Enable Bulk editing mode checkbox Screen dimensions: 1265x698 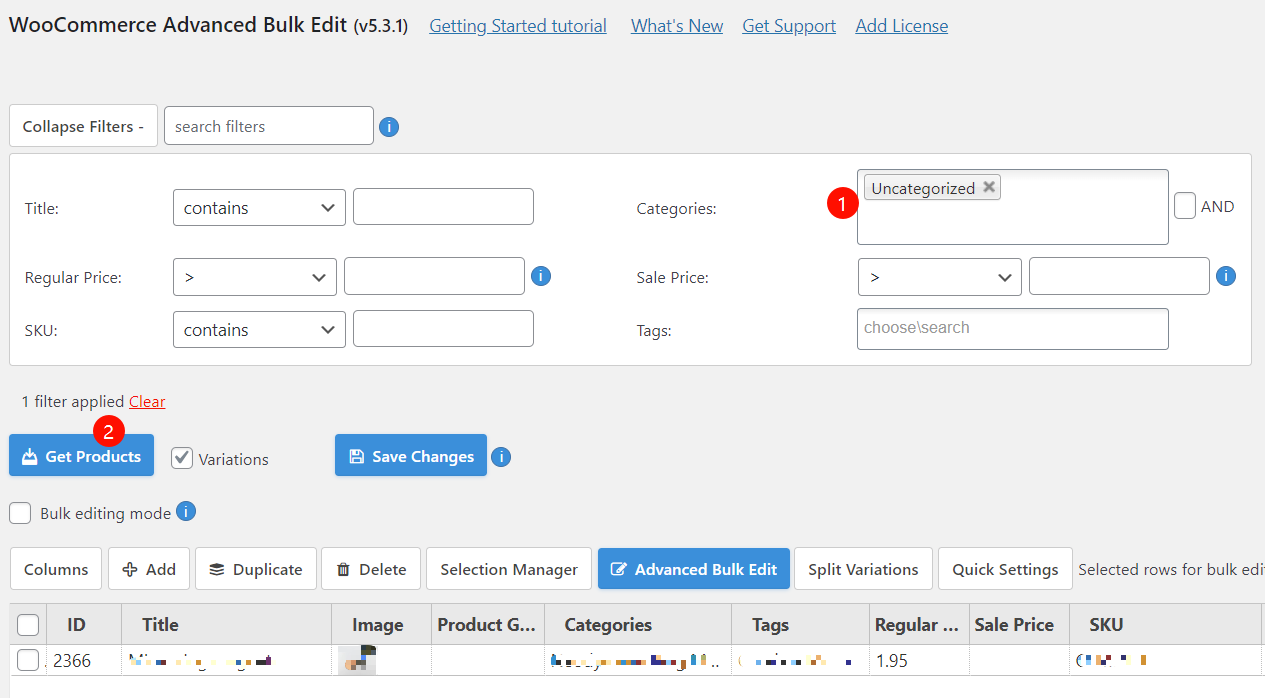tap(20, 513)
